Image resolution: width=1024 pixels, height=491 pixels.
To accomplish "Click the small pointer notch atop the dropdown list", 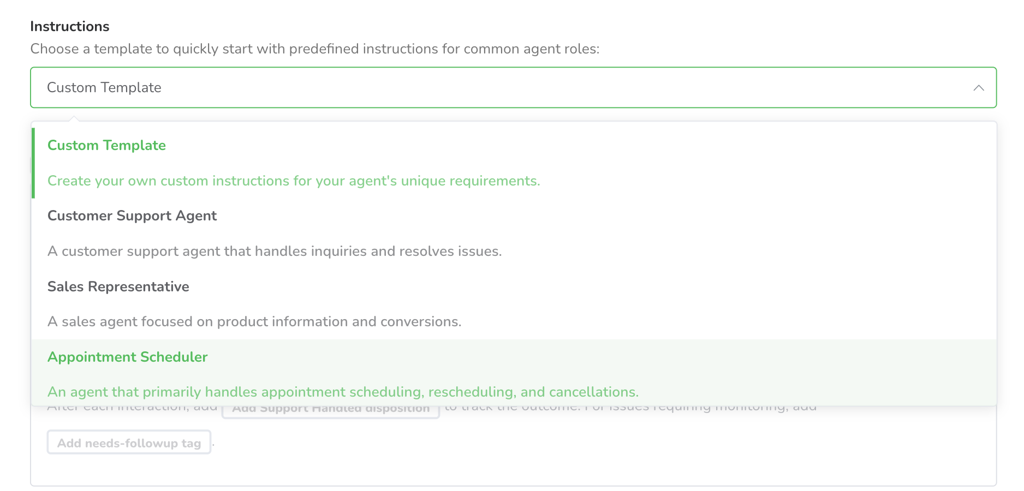I will click(74, 119).
